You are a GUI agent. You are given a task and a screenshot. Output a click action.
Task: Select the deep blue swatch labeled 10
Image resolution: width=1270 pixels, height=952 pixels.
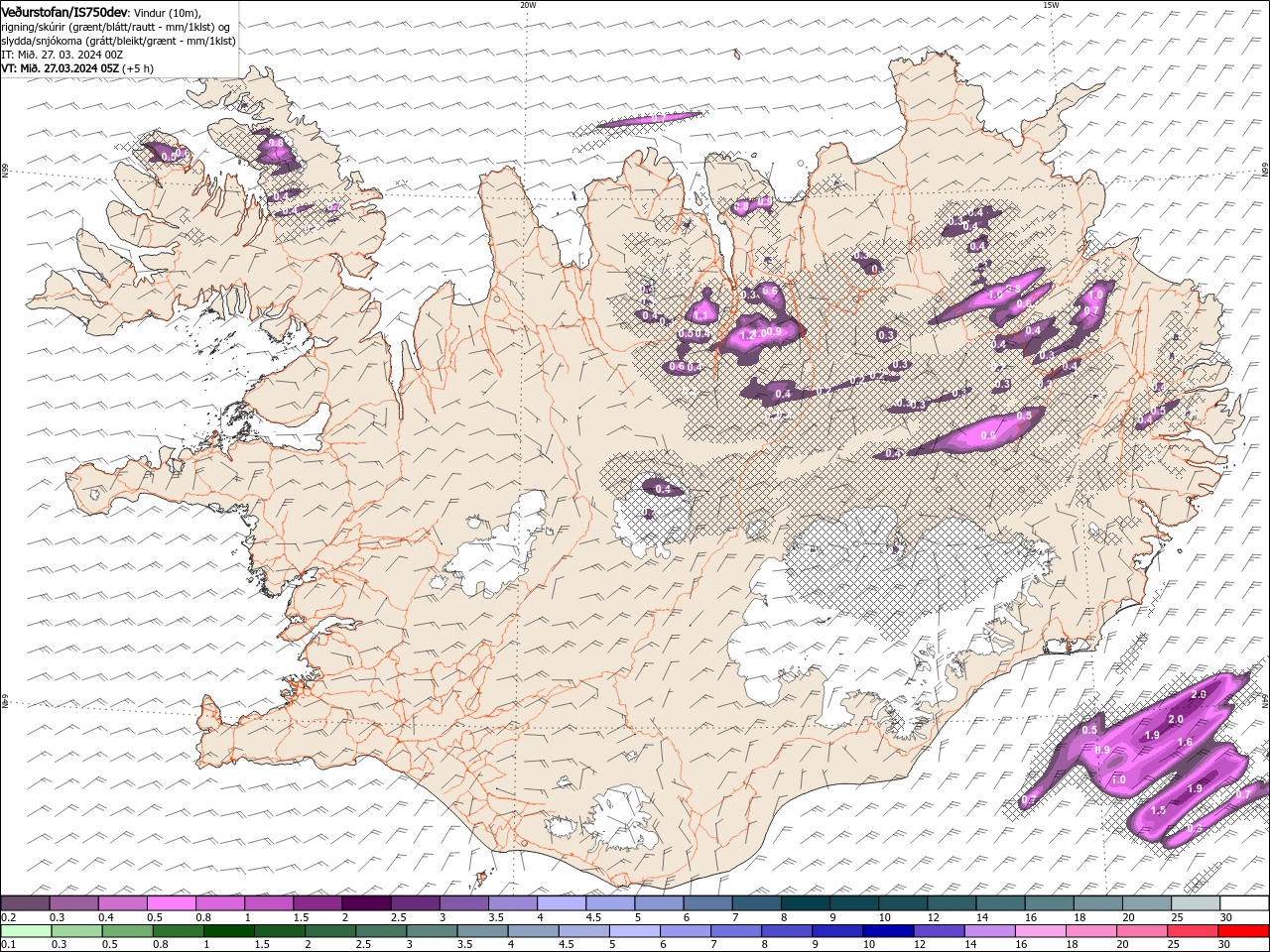click(888, 931)
